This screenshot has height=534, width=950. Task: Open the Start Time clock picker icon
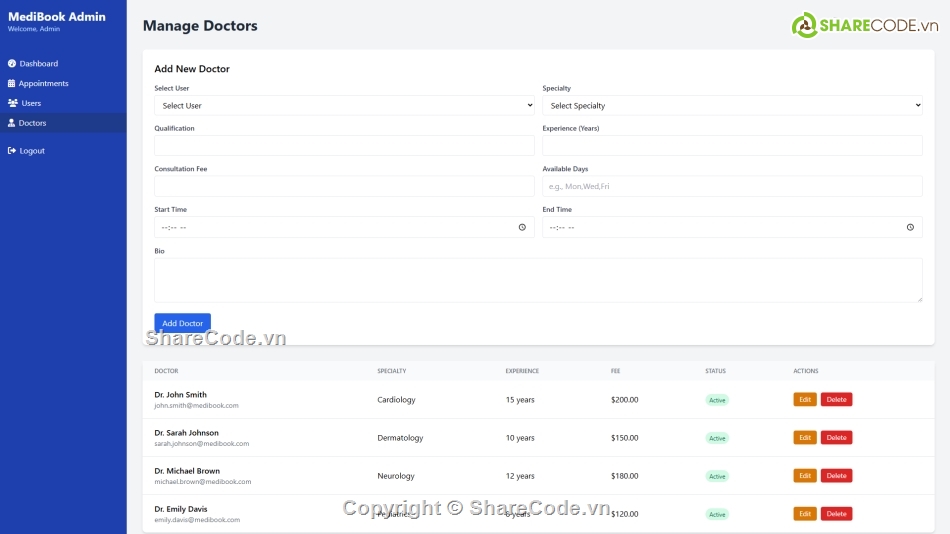pyautogui.click(x=522, y=227)
